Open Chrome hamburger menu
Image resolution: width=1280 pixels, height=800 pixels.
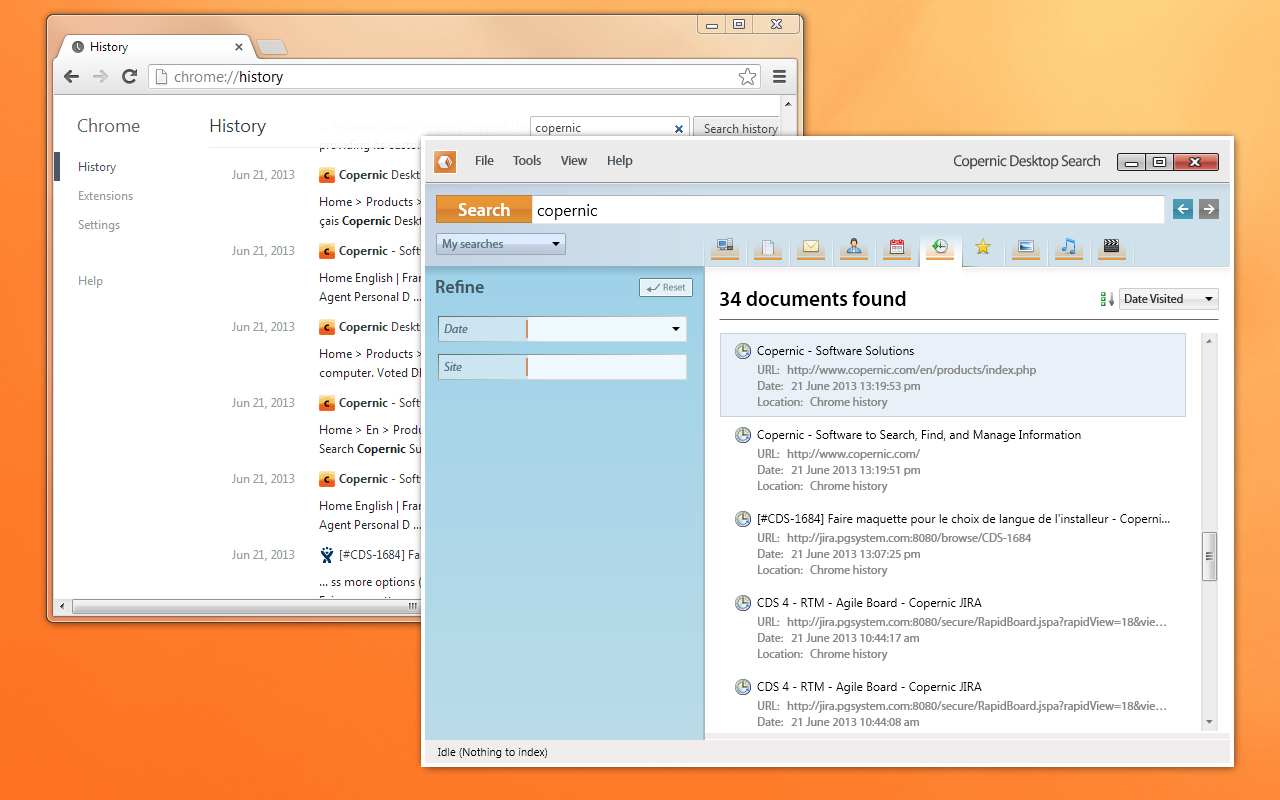coord(779,77)
